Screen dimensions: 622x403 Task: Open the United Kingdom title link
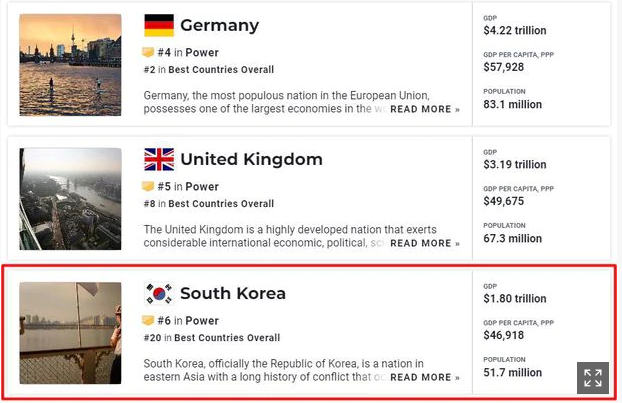tap(251, 160)
